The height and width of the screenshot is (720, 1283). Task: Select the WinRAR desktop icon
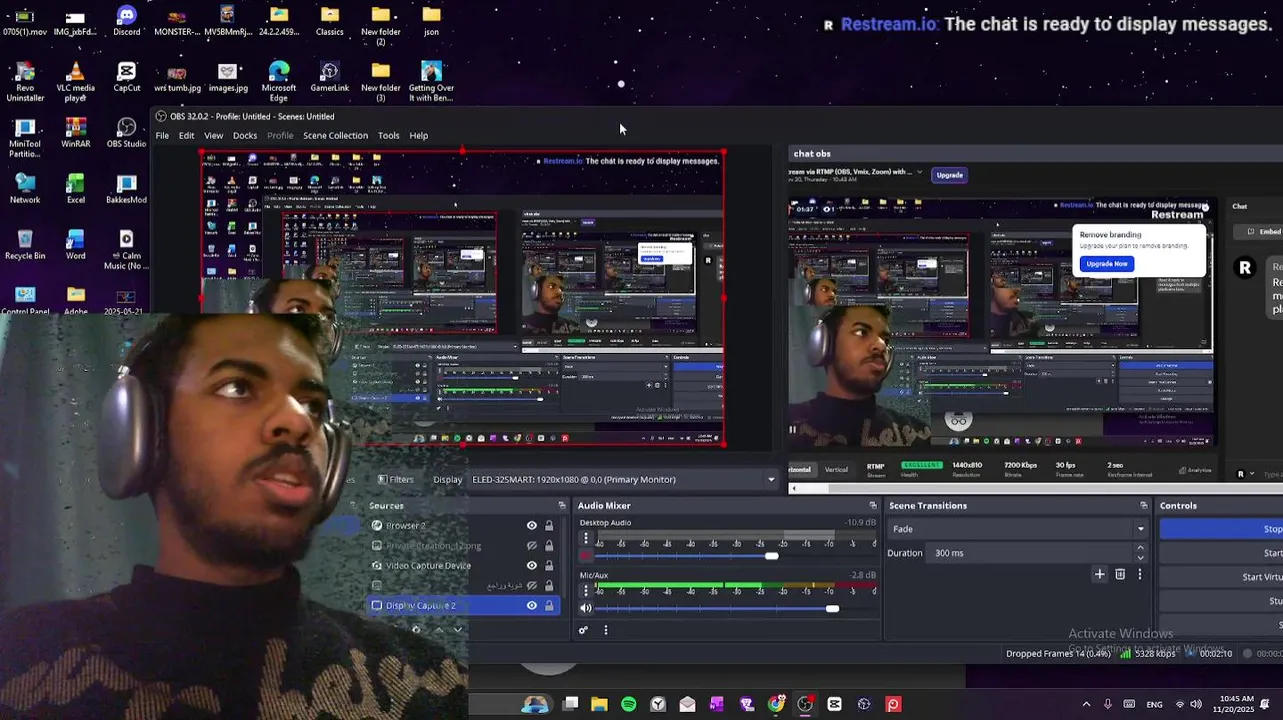[x=76, y=133]
